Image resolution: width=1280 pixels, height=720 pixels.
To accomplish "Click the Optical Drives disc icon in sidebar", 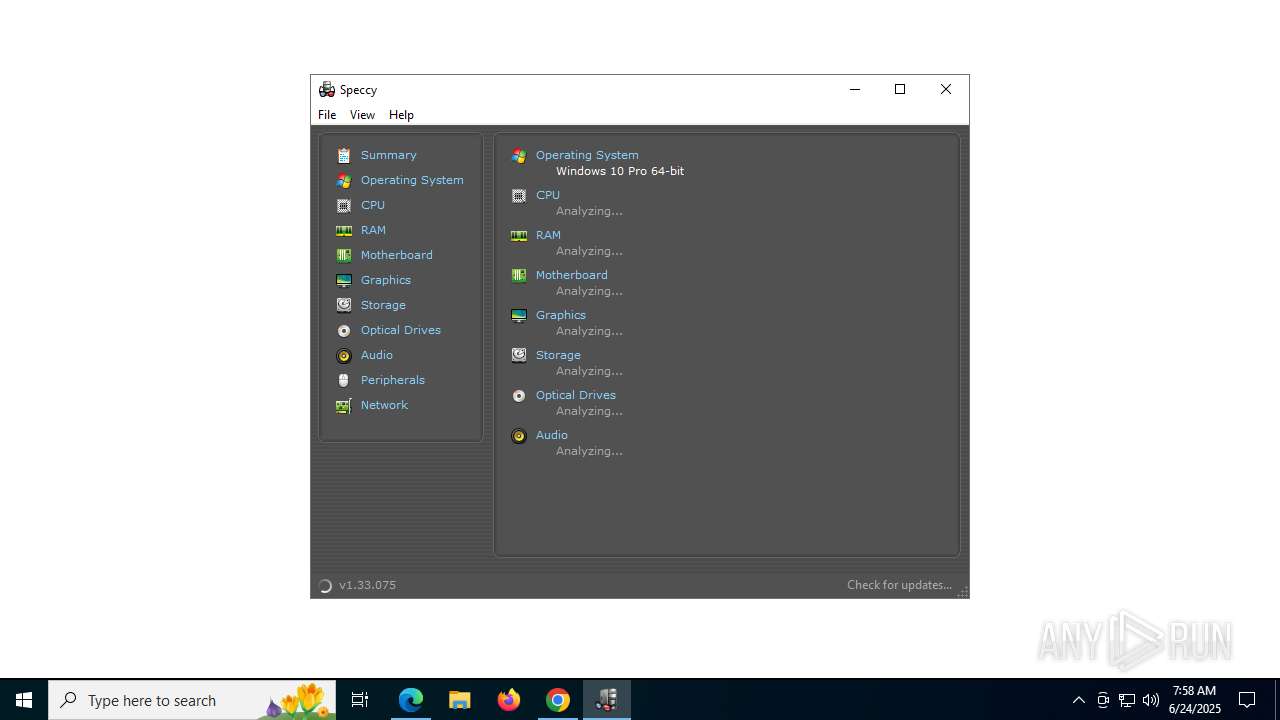I will tap(344, 330).
